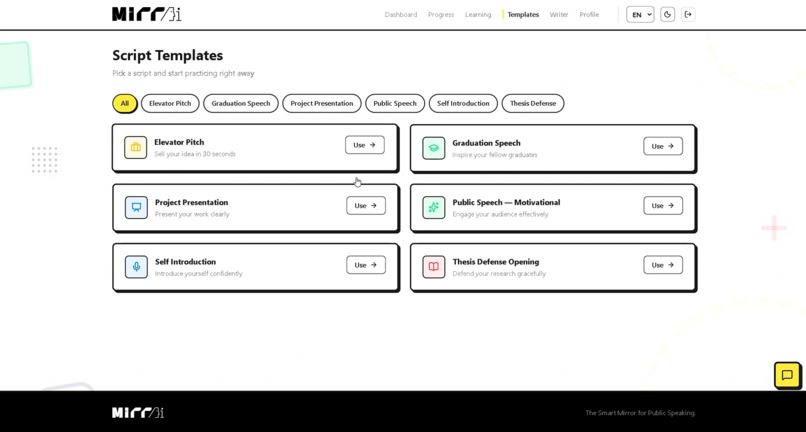Screen dimensions: 806x432
Task: Click the Project Presentation card title
Action: (191, 202)
